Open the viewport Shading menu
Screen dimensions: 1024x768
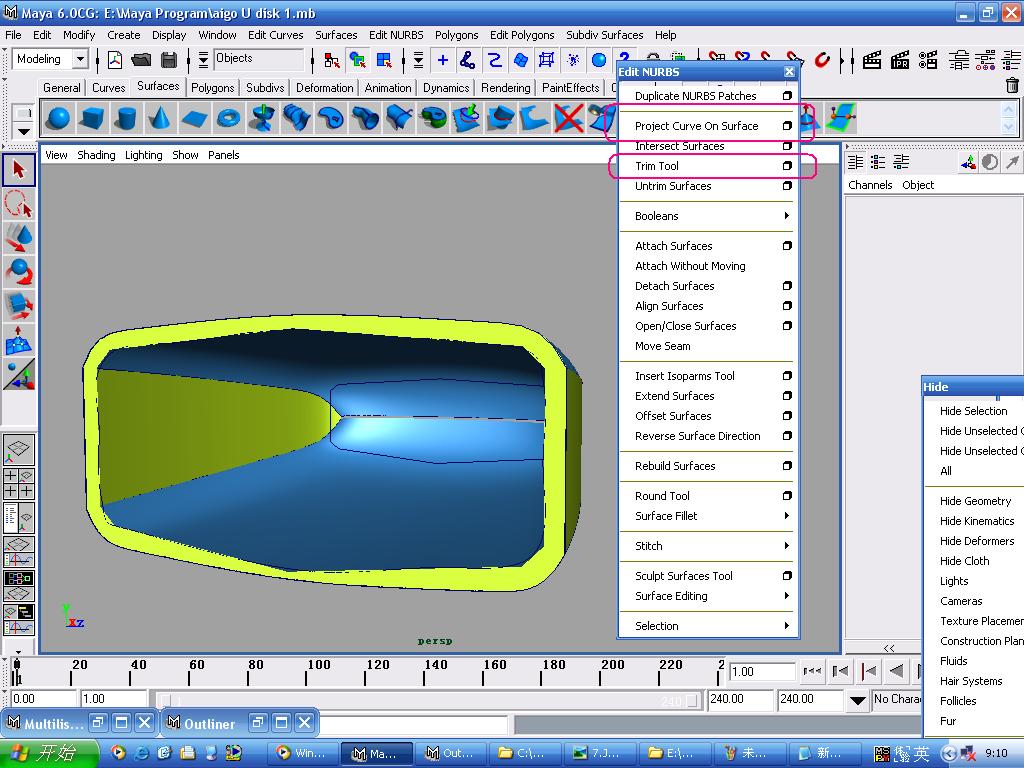pyautogui.click(x=96, y=155)
